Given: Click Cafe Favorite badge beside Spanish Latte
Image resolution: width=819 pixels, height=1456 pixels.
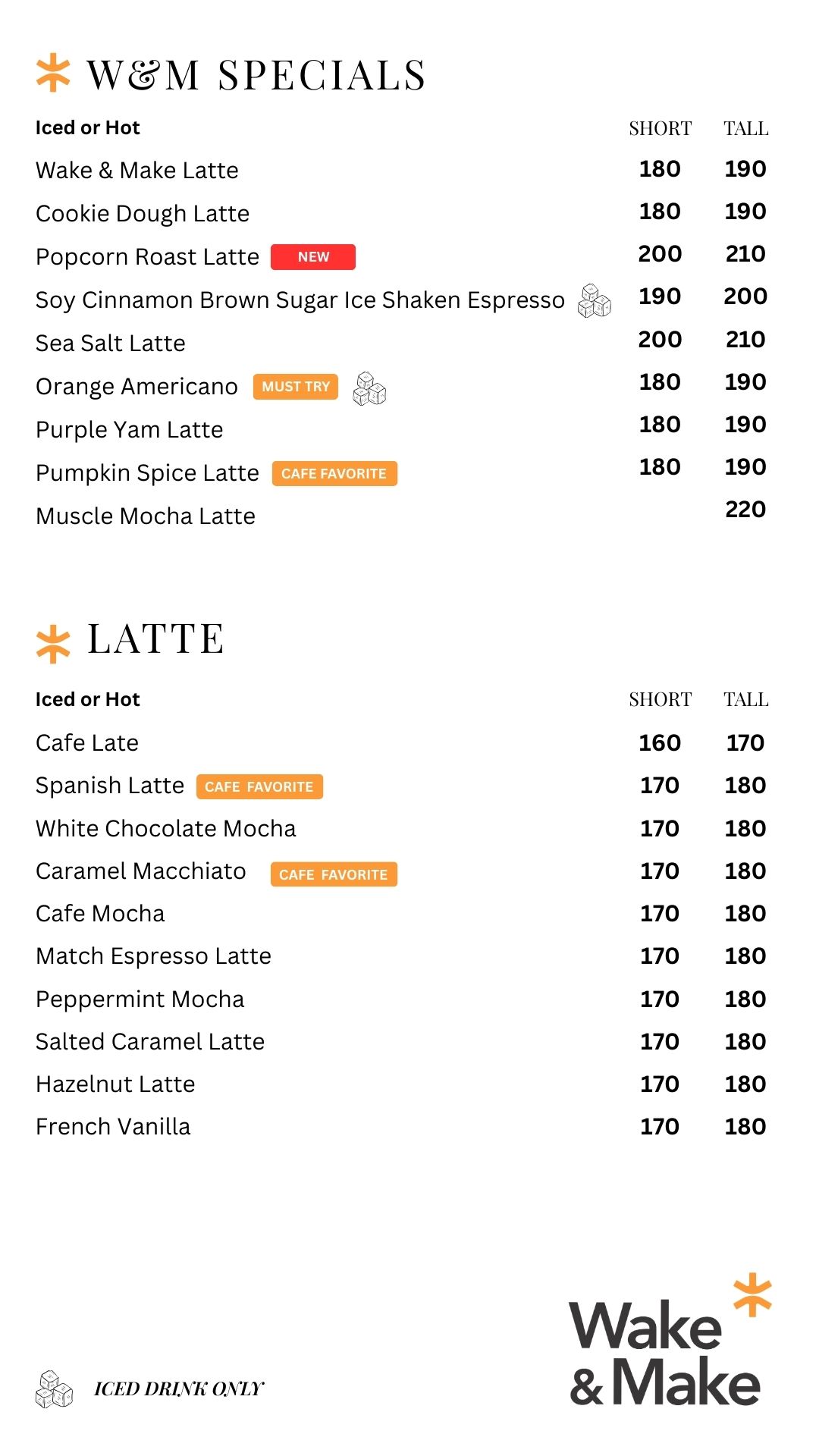Looking at the screenshot, I should [259, 787].
